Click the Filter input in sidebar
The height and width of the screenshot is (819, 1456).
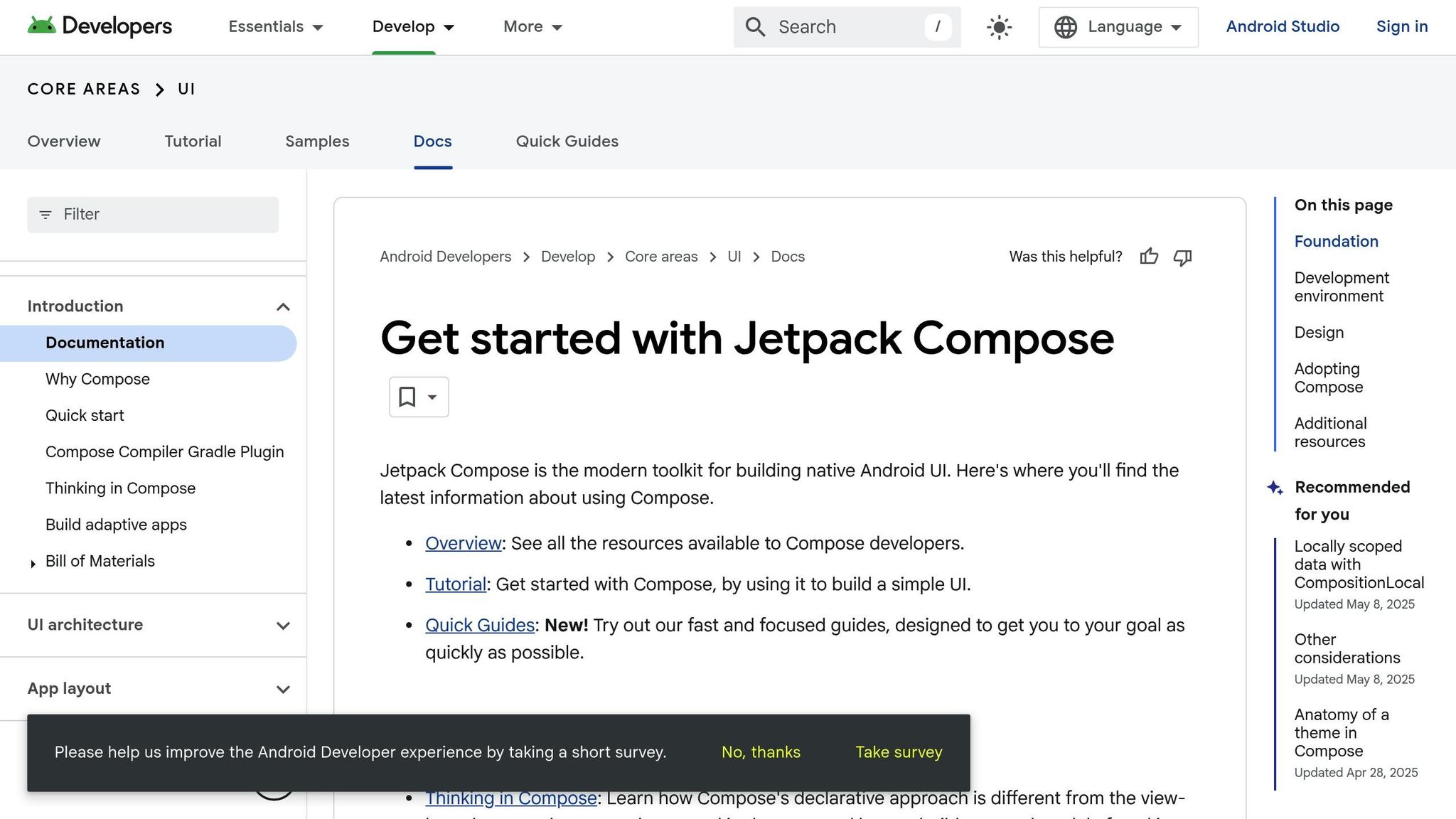coord(153,215)
